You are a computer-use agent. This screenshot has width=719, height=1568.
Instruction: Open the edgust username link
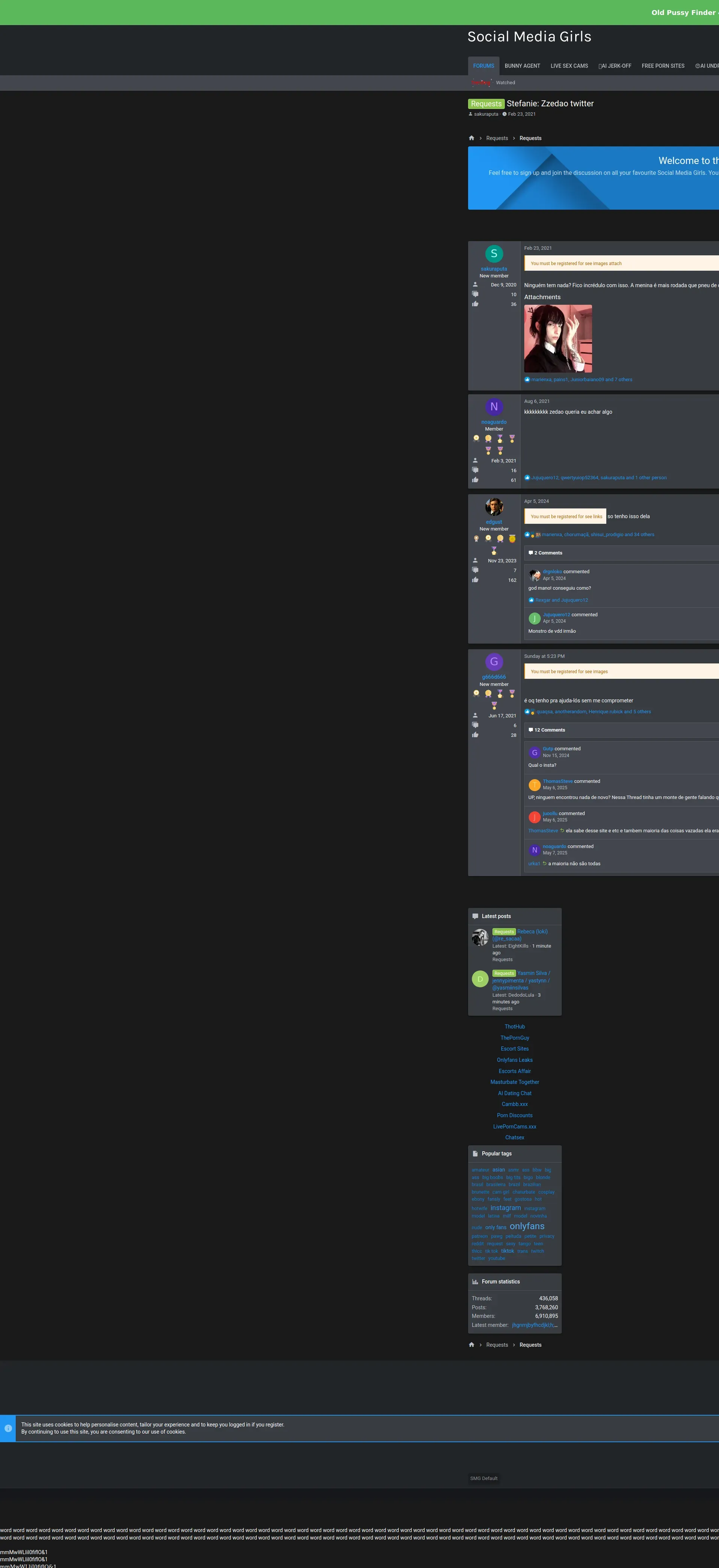tap(494, 522)
